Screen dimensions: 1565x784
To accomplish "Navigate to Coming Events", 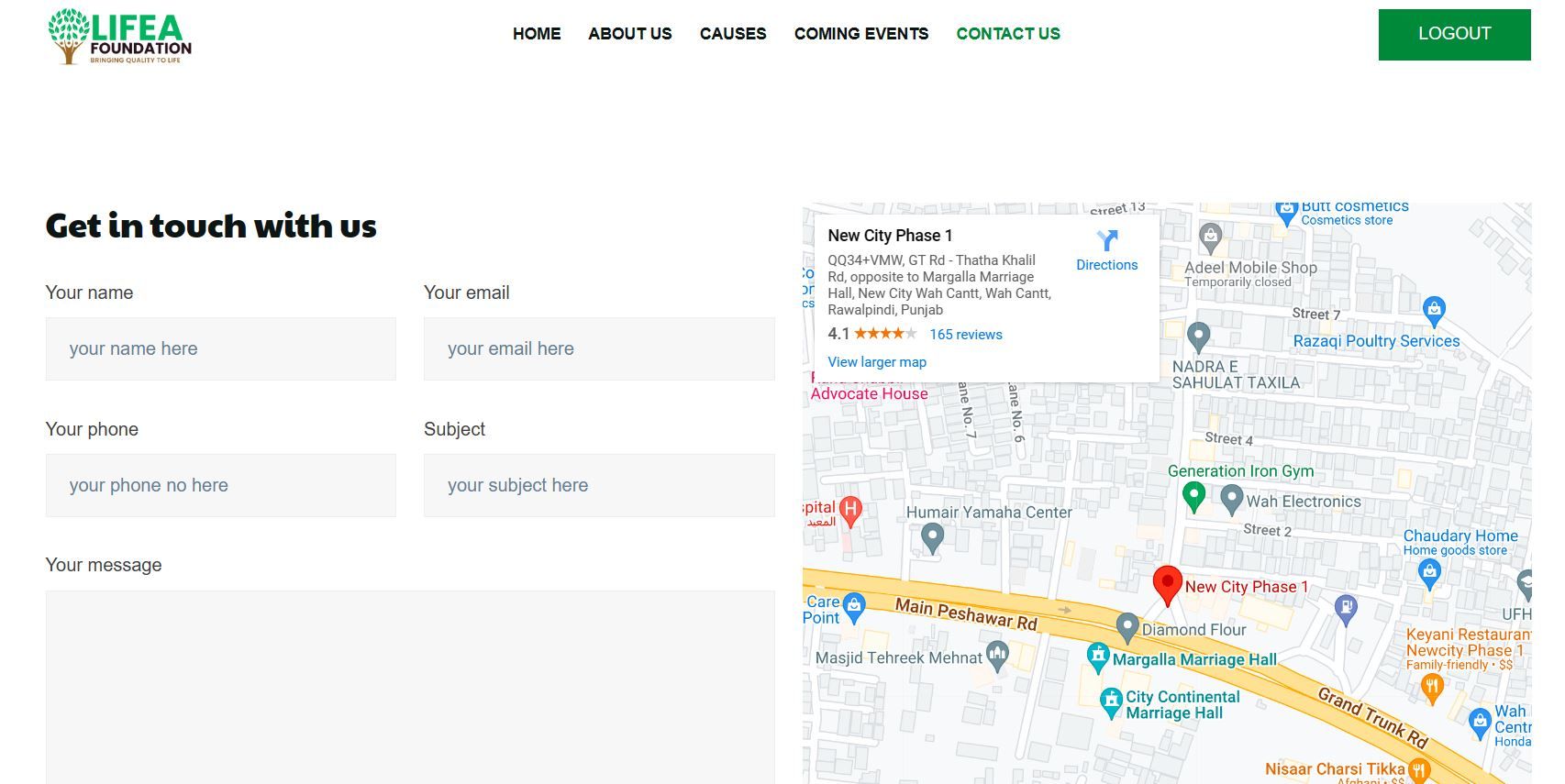I will (861, 34).
